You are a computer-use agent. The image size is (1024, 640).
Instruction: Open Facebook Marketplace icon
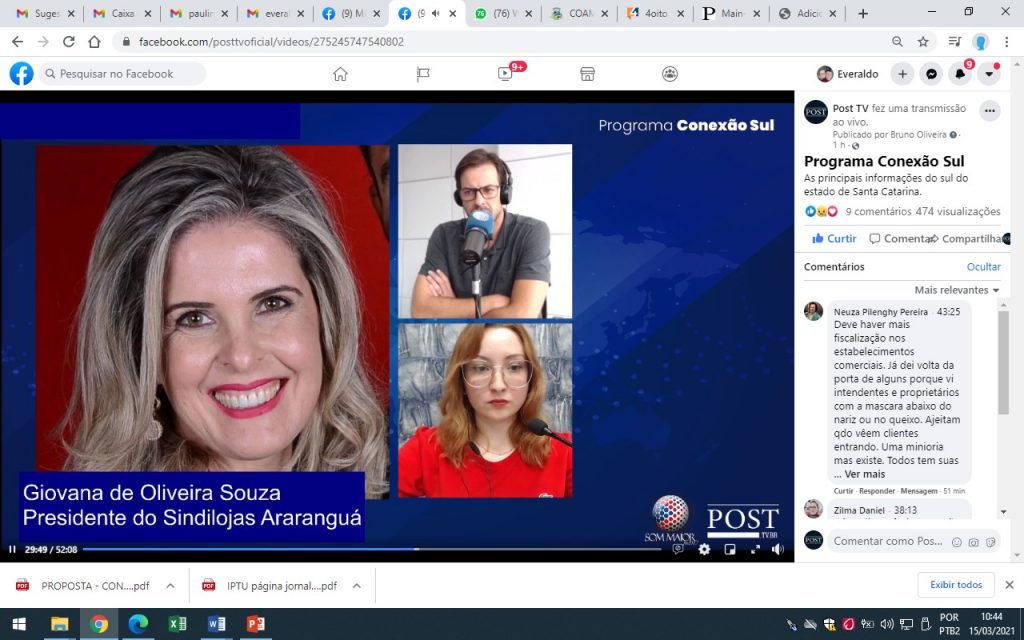pyautogui.click(x=588, y=74)
